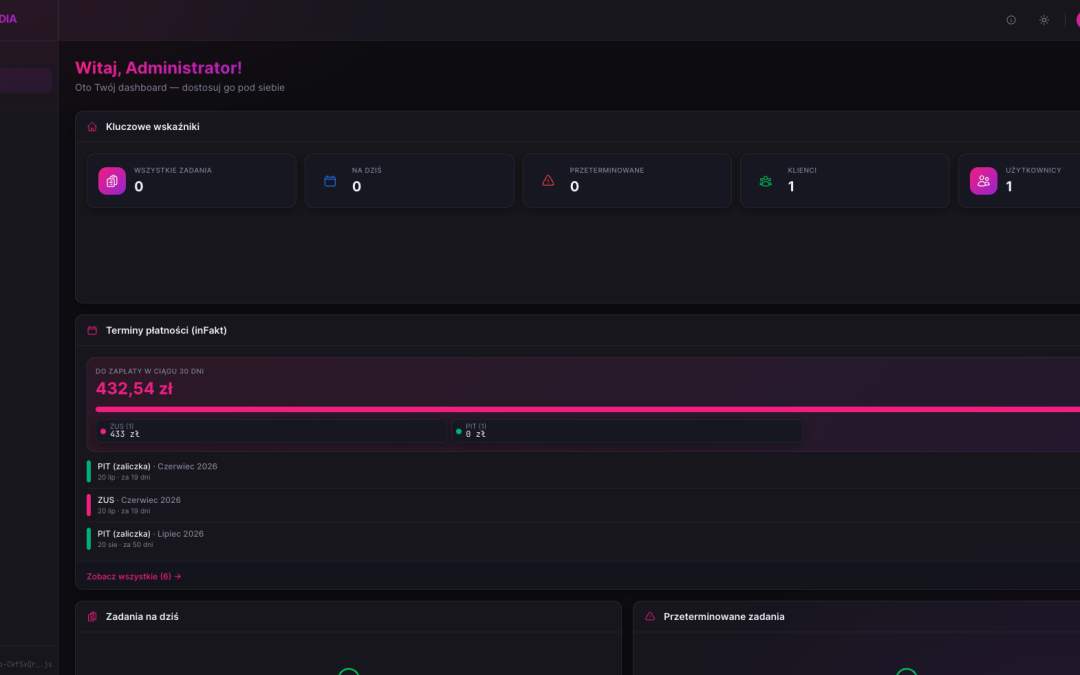Click the 432,54 zł amount
The width and height of the screenshot is (1080, 675).
coord(134,388)
